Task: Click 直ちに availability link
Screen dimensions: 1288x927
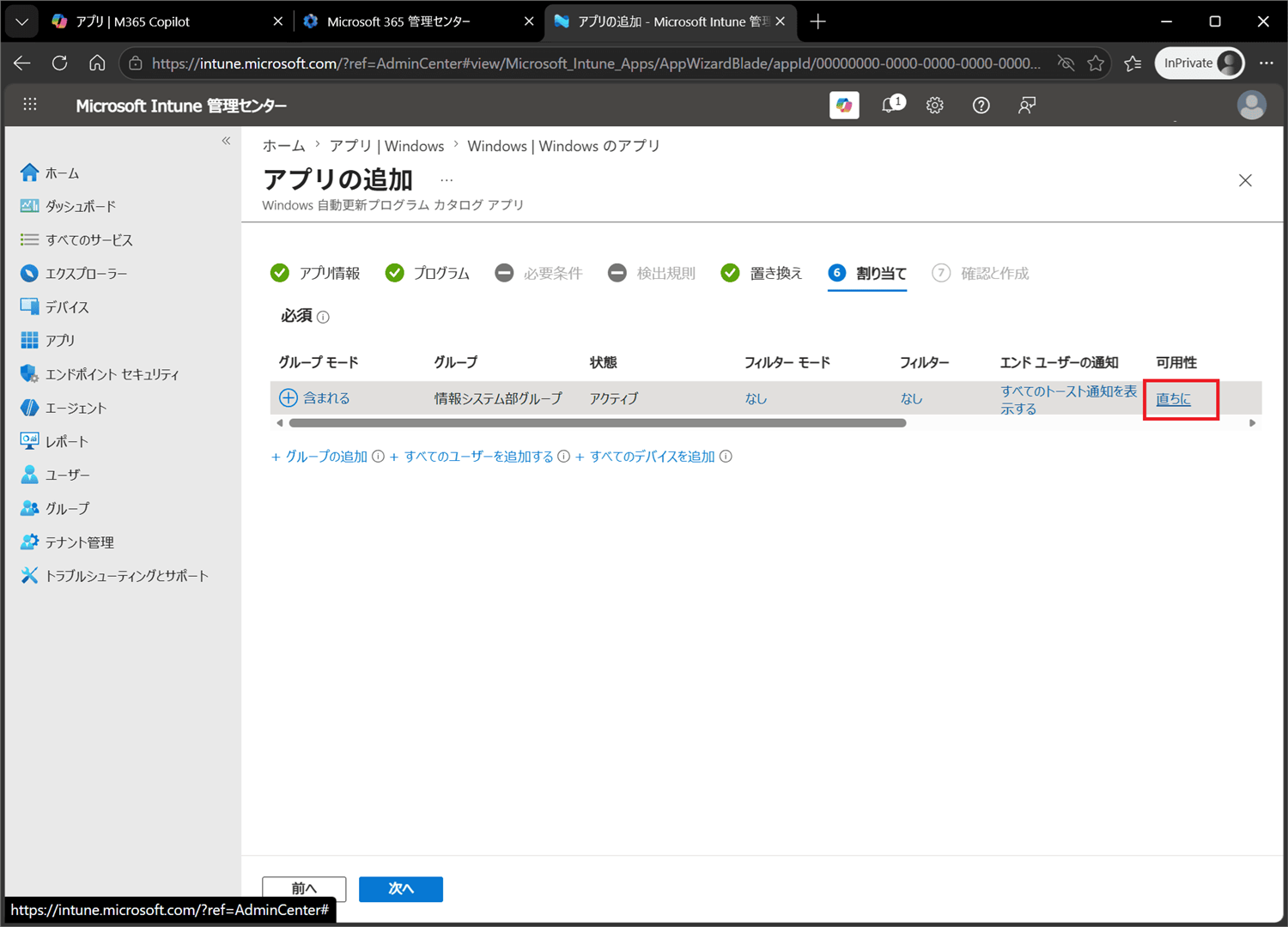Action: (1173, 398)
